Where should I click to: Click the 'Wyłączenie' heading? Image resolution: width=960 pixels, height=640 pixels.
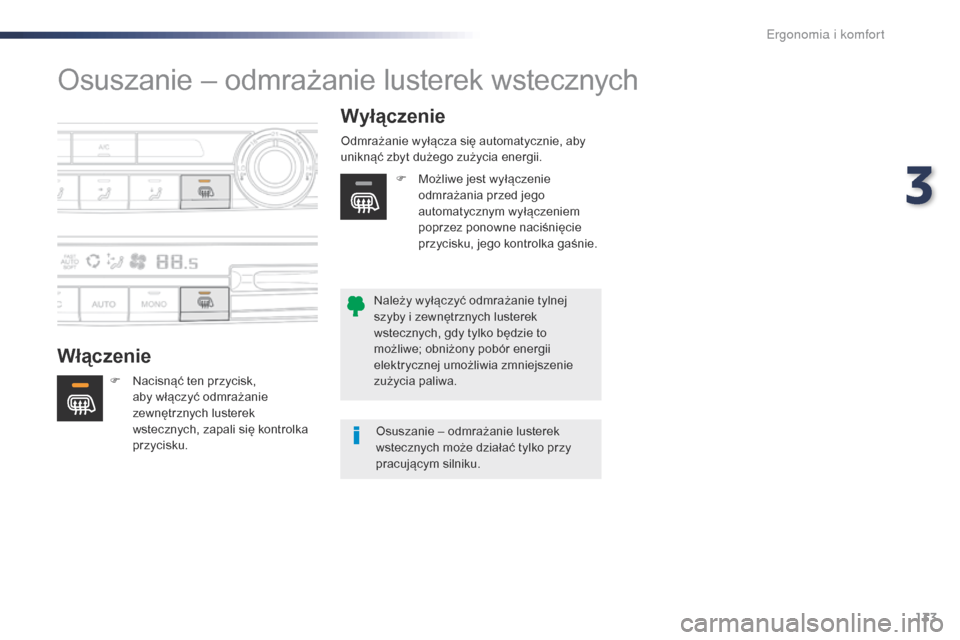pos(393,116)
